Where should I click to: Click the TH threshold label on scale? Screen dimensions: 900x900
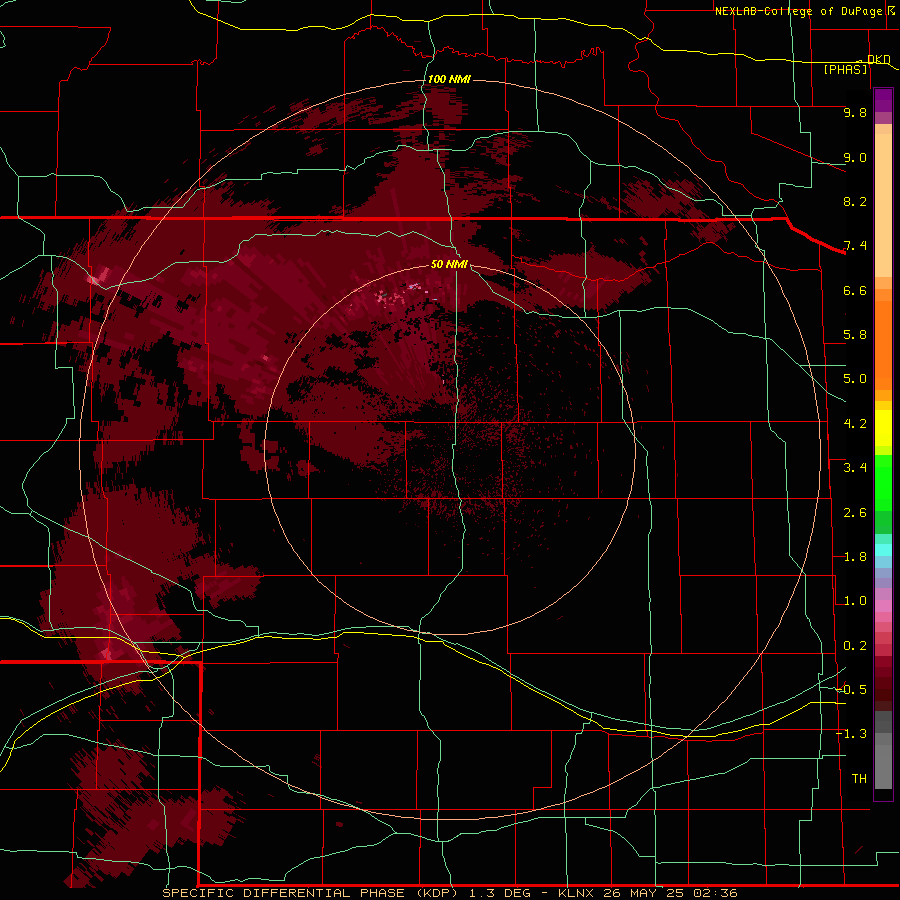point(859,778)
